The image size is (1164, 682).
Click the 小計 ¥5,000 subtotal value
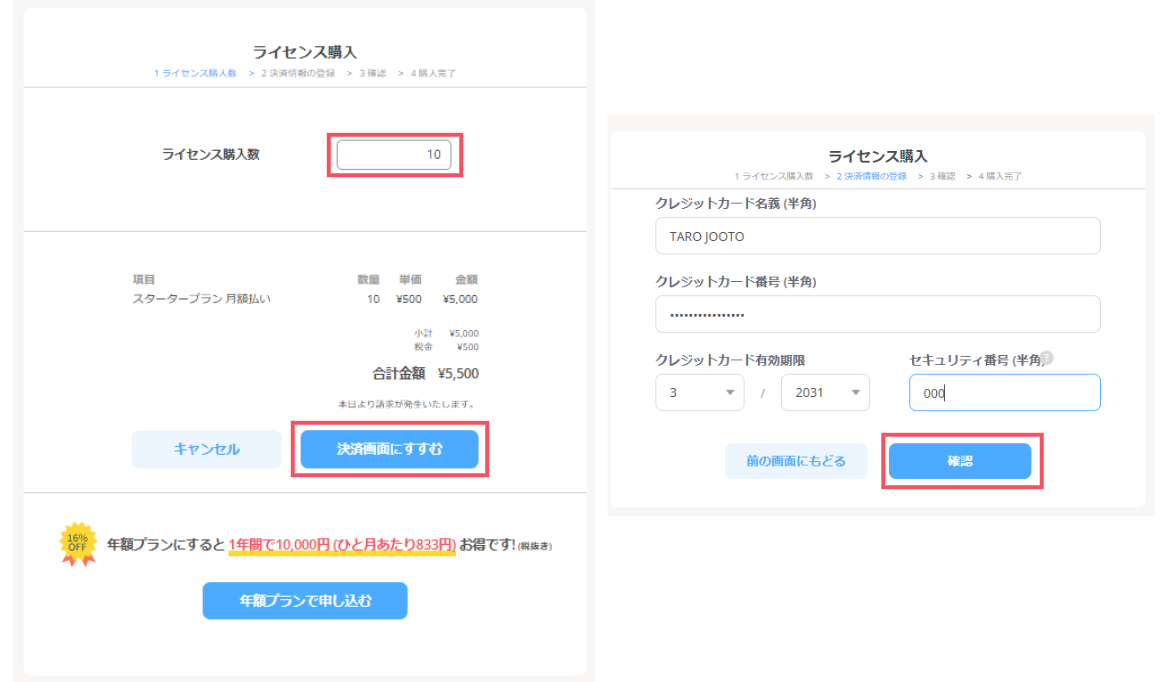(x=464, y=334)
